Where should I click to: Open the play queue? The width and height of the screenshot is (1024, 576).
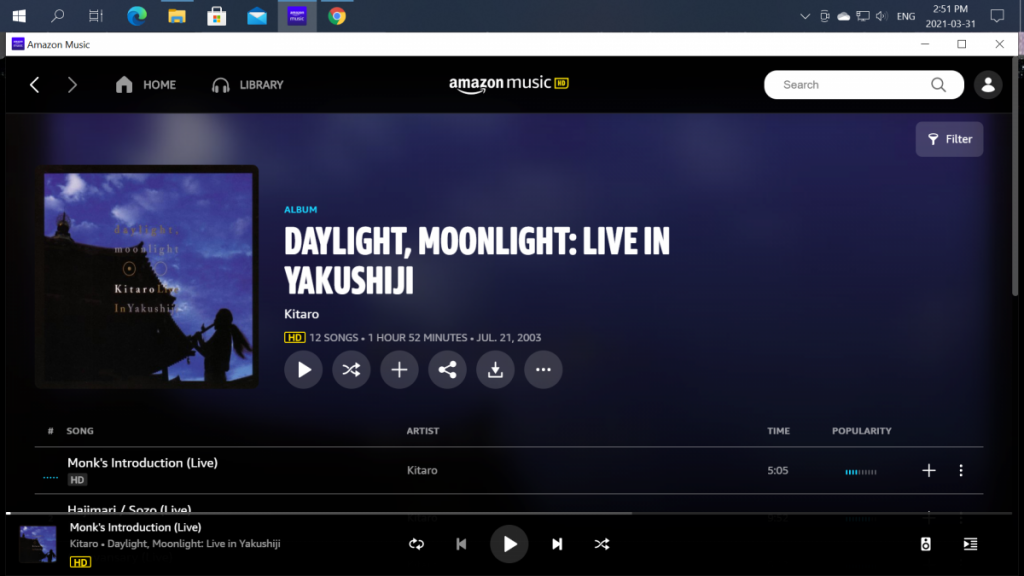pos(970,544)
